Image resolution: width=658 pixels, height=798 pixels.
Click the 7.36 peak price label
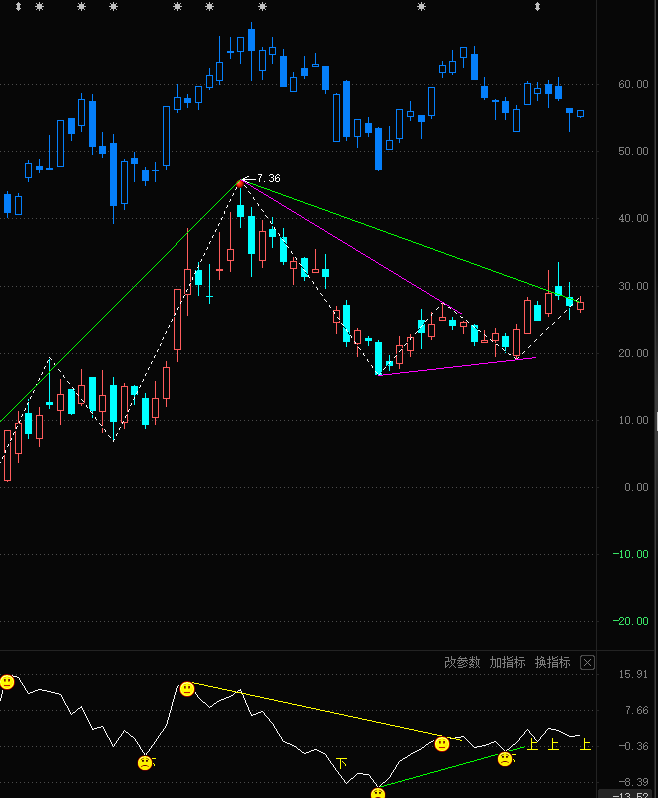[x=269, y=178]
